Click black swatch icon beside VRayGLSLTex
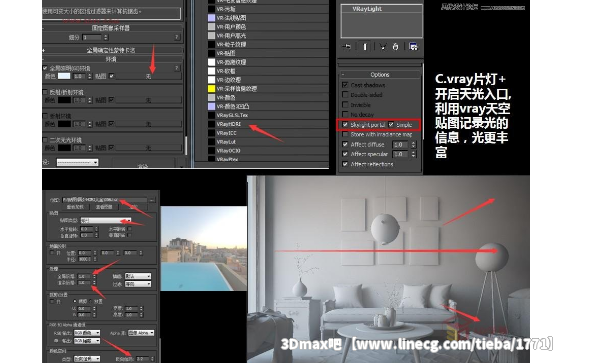 (211, 115)
